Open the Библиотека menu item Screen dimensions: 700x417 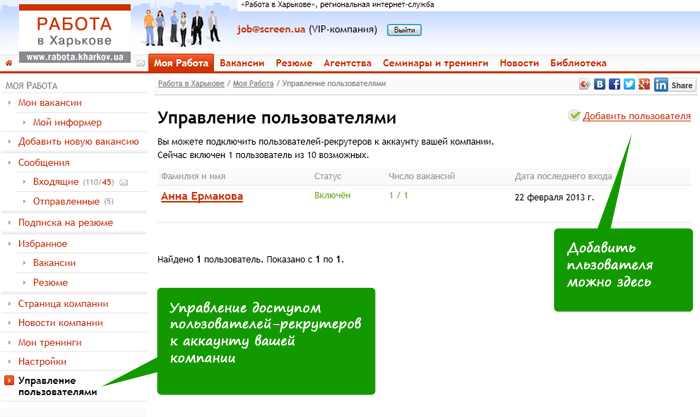tap(578, 63)
